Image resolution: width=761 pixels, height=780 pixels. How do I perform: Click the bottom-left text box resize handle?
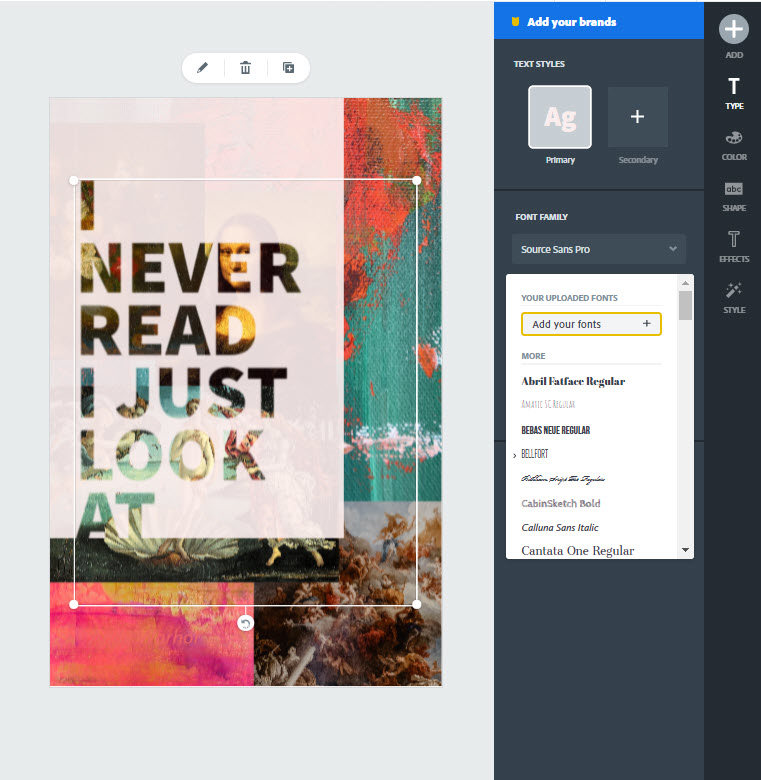pos(74,604)
